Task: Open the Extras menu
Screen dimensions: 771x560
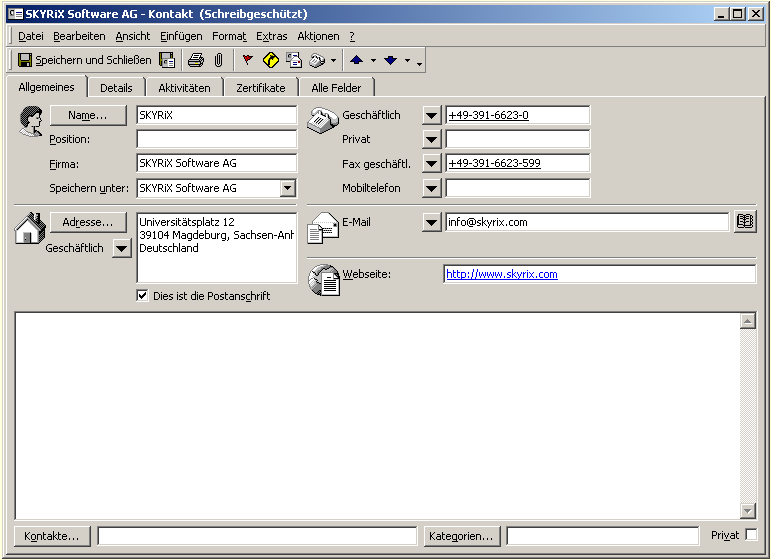Action: (x=271, y=36)
